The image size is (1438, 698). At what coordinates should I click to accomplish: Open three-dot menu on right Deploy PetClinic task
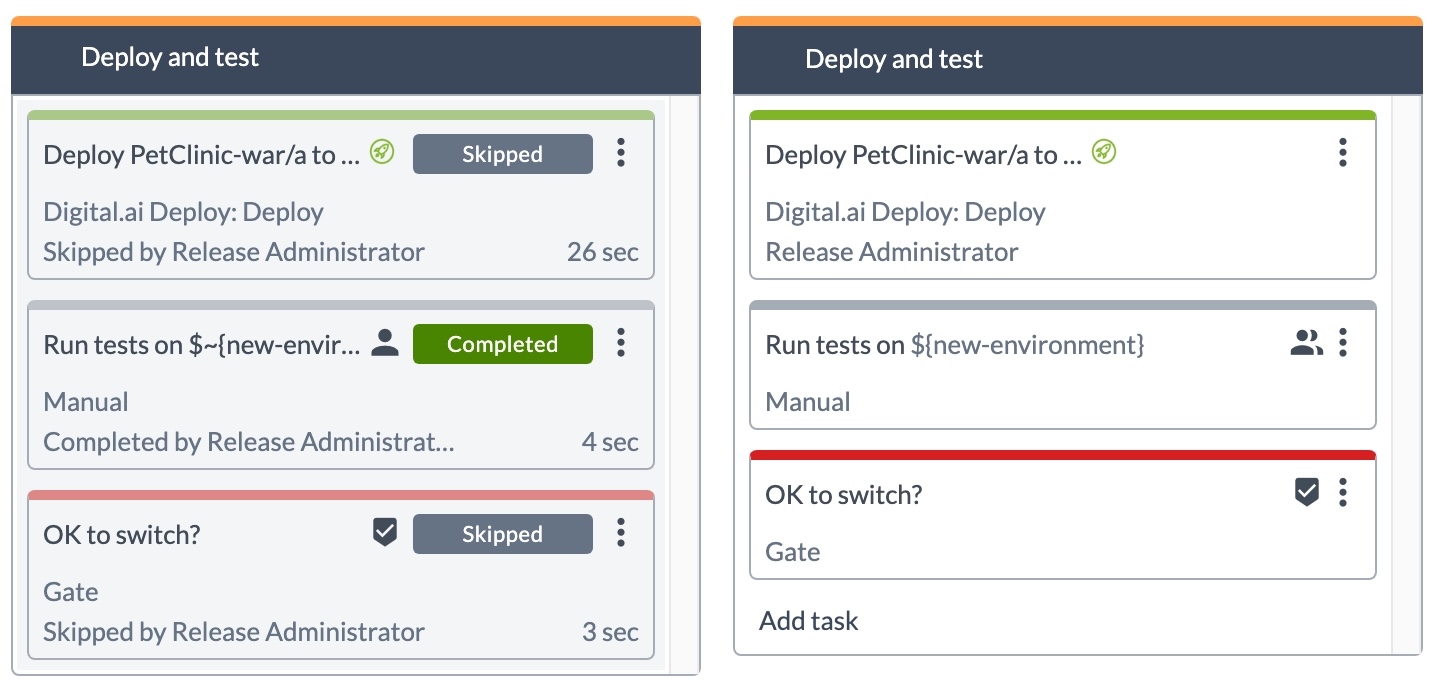click(1343, 153)
